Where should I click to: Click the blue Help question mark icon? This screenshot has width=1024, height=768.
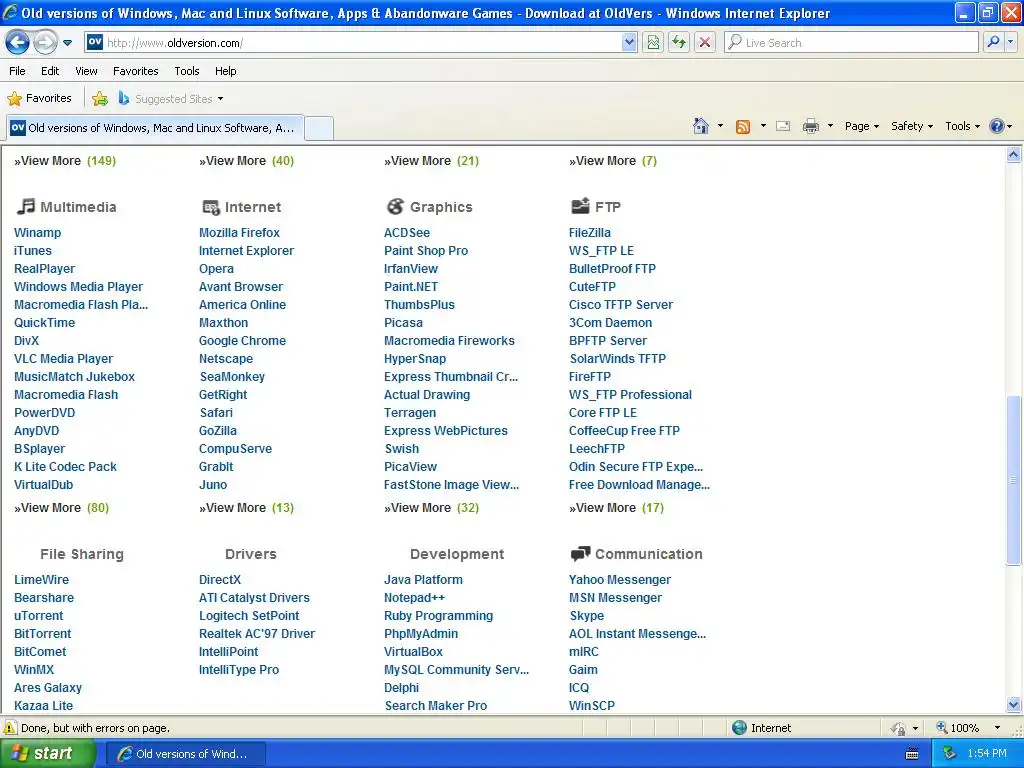(x=997, y=126)
